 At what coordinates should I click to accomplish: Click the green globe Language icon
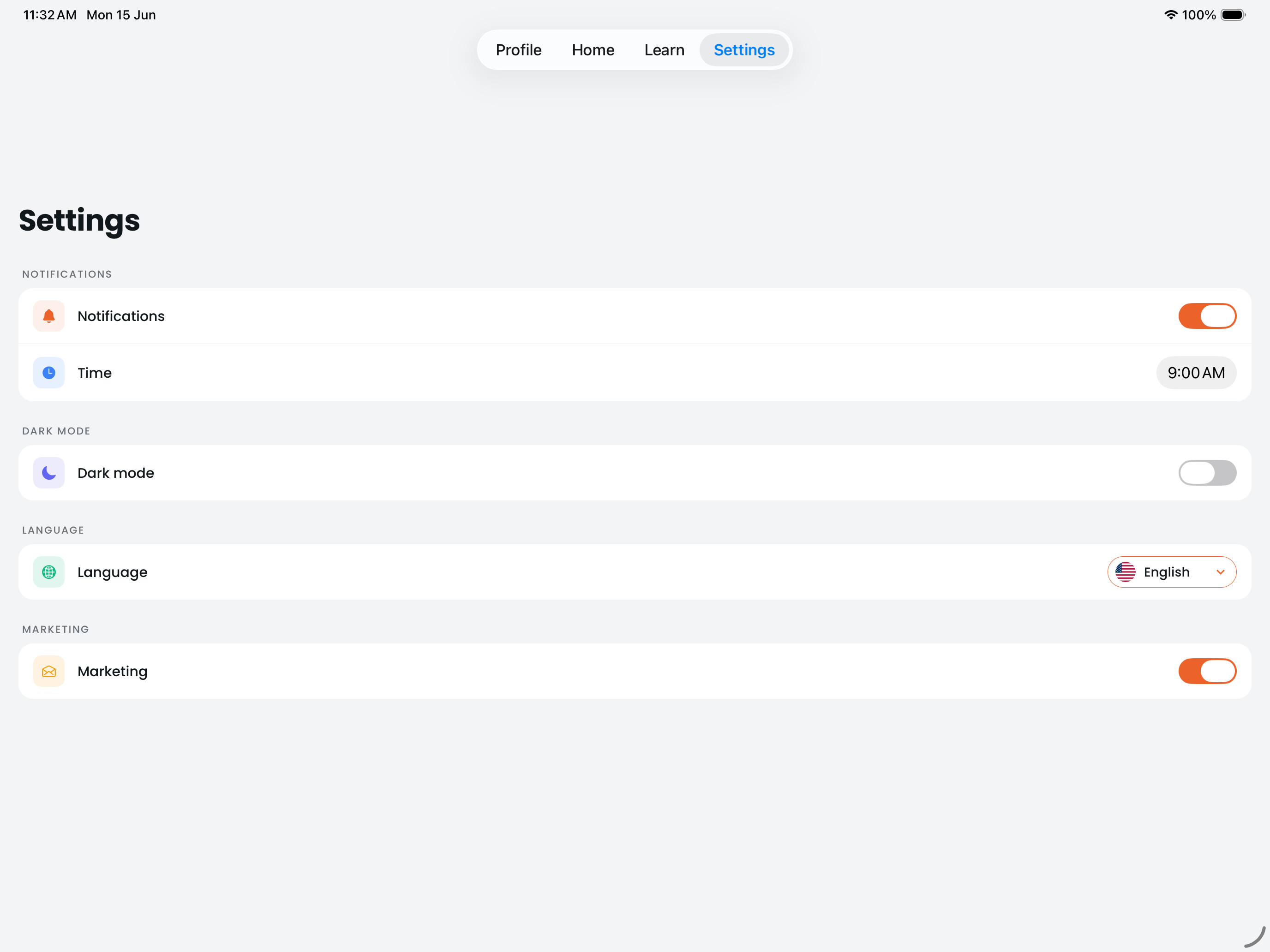(49, 572)
